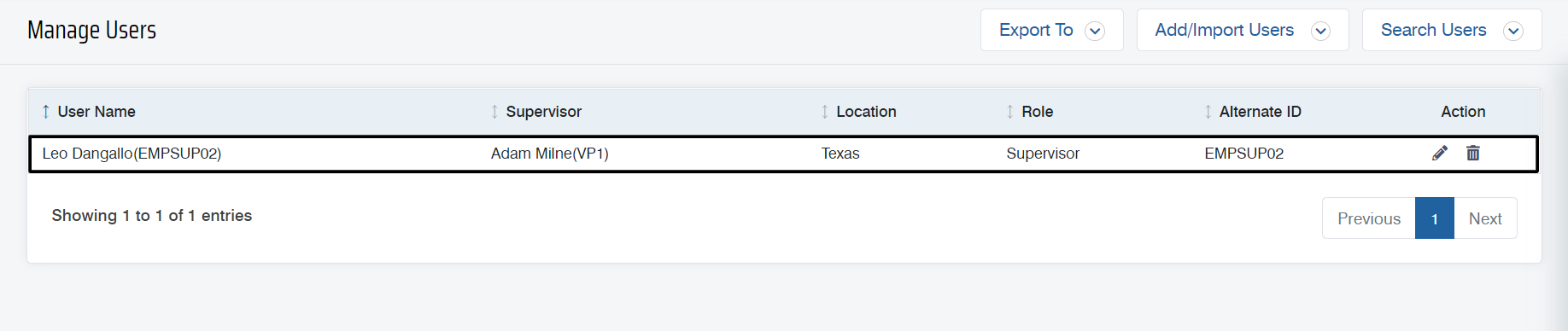Image resolution: width=1568 pixels, height=331 pixels.
Task: Click the Add/Import Users button label
Action: 1225,30
